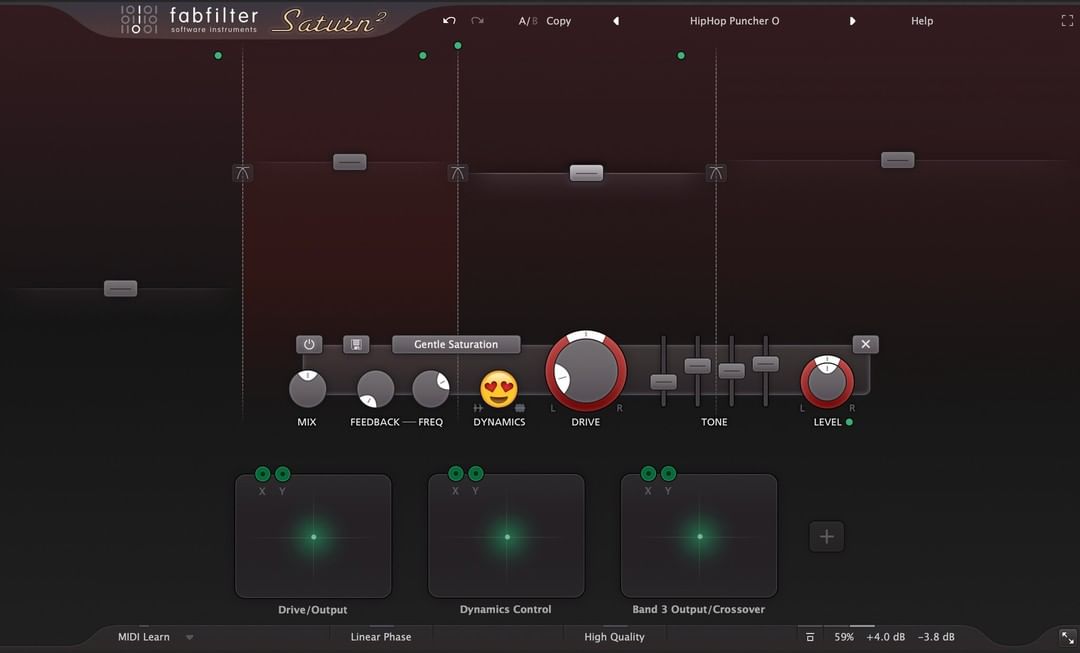Open the Help menu
This screenshot has width=1080, height=653.
click(x=921, y=21)
